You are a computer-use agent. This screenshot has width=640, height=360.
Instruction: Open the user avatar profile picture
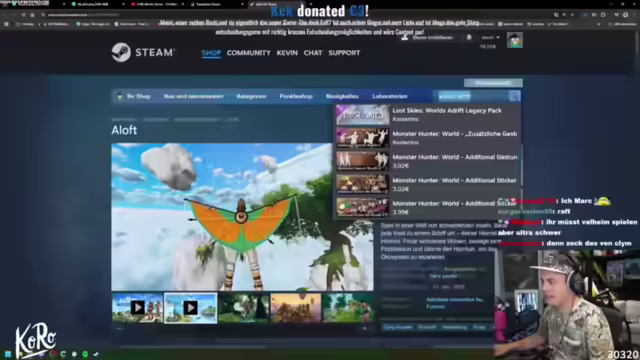pos(515,40)
